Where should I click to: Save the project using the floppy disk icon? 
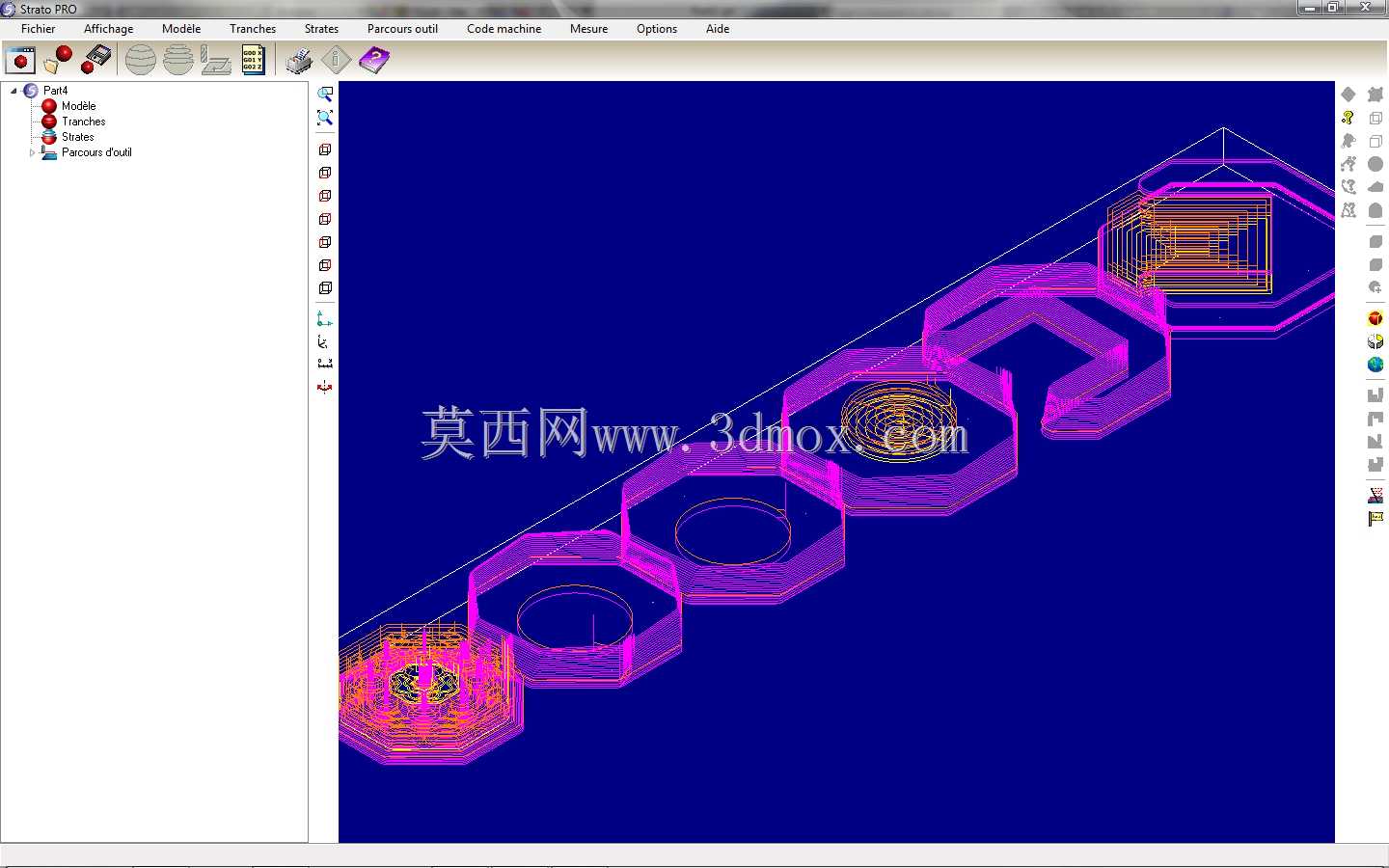point(95,60)
